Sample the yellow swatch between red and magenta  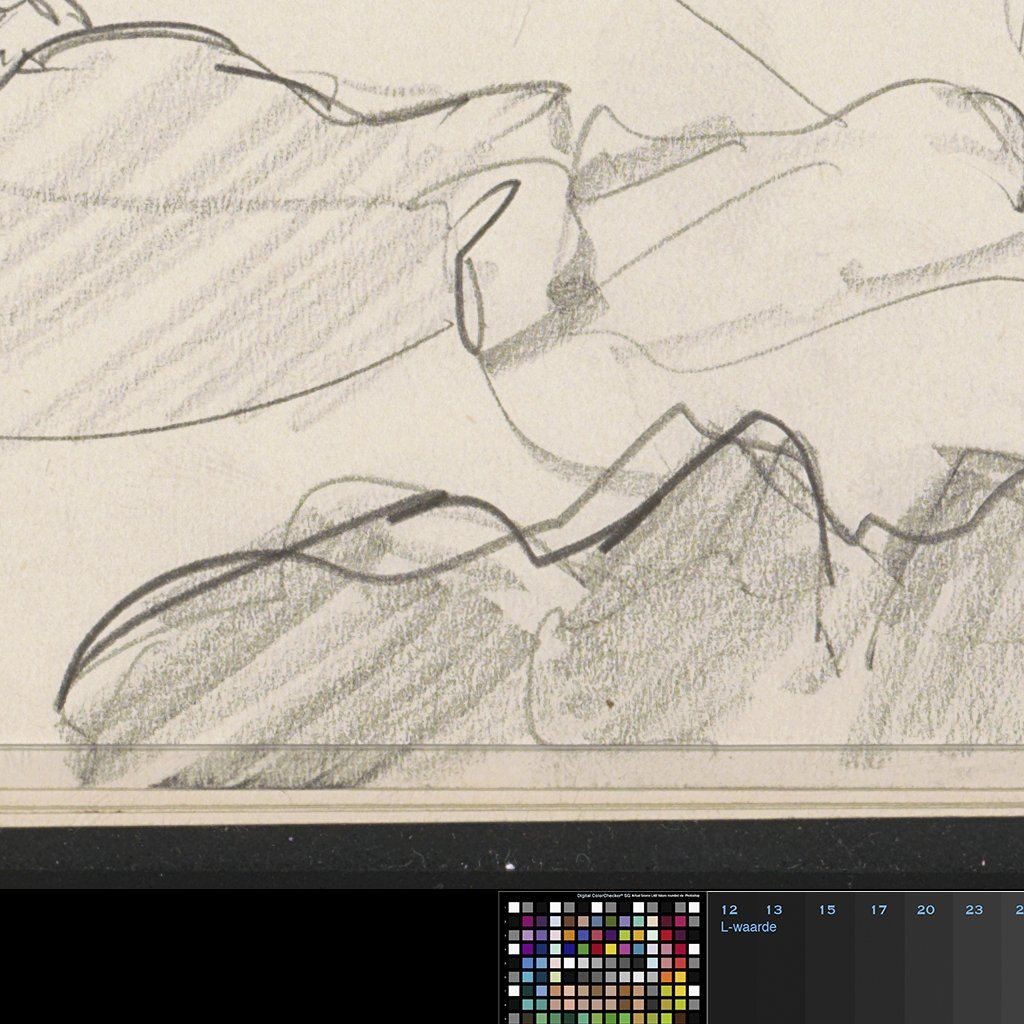(610, 948)
